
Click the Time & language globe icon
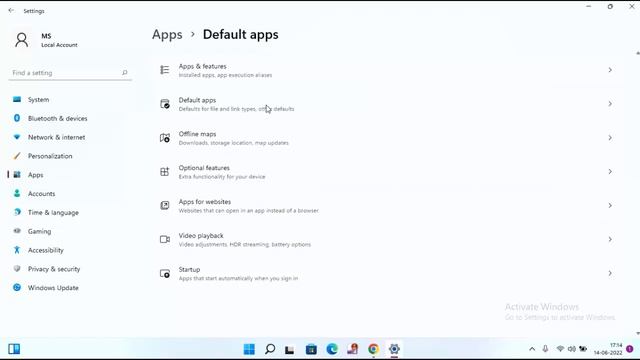(x=17, y=212)
